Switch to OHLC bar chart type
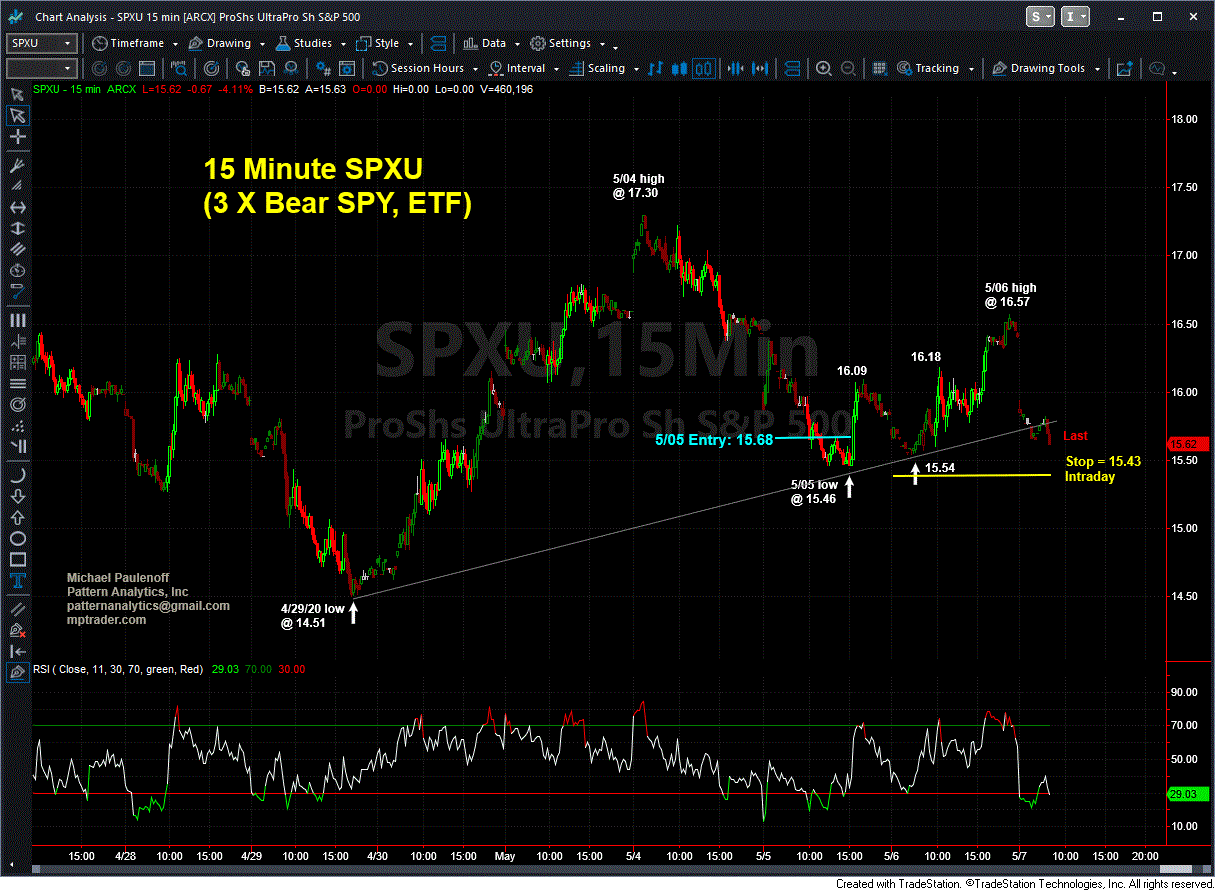Screen dimensions: 1215x890 [x=656, y=69]
